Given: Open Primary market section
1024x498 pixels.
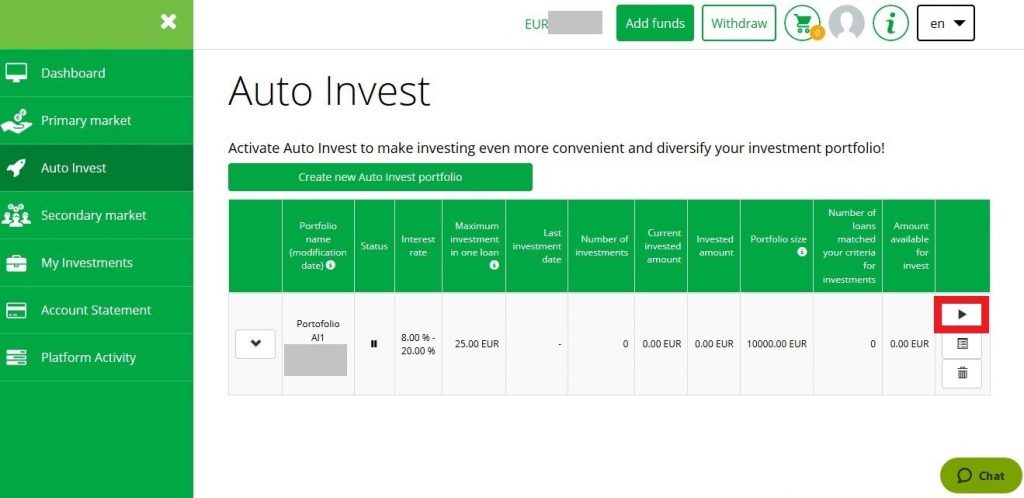Looking at the screenshot, I should 85,120.
